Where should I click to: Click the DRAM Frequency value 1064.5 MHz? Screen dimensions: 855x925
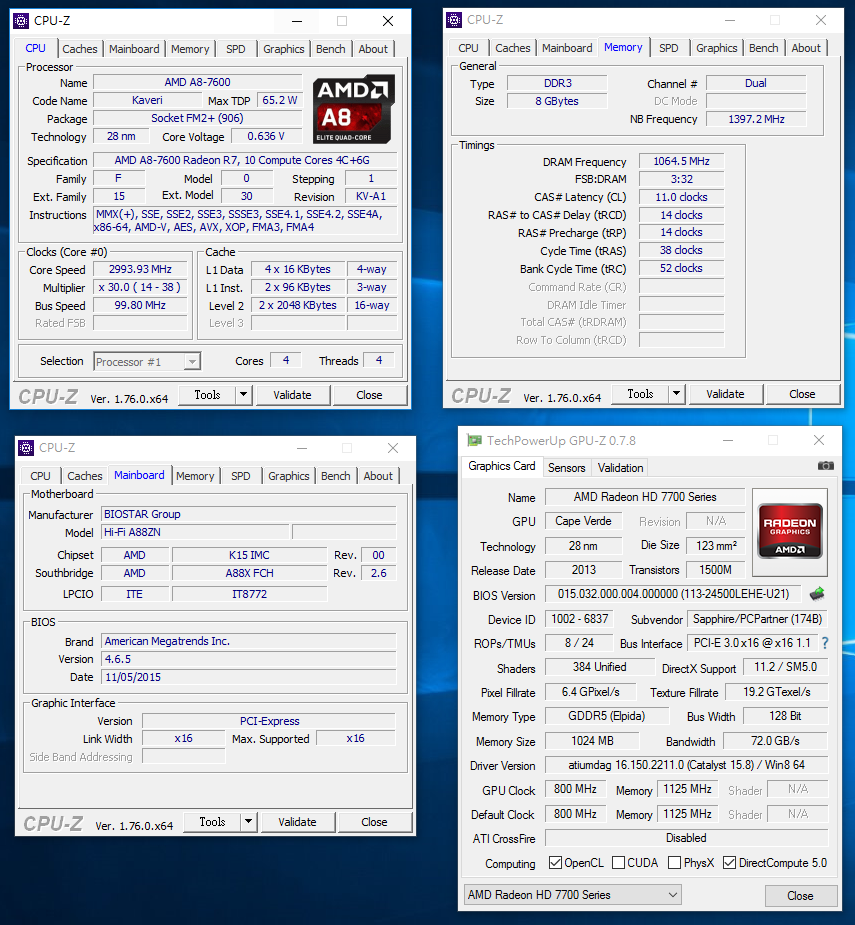(x=682, y=162)
